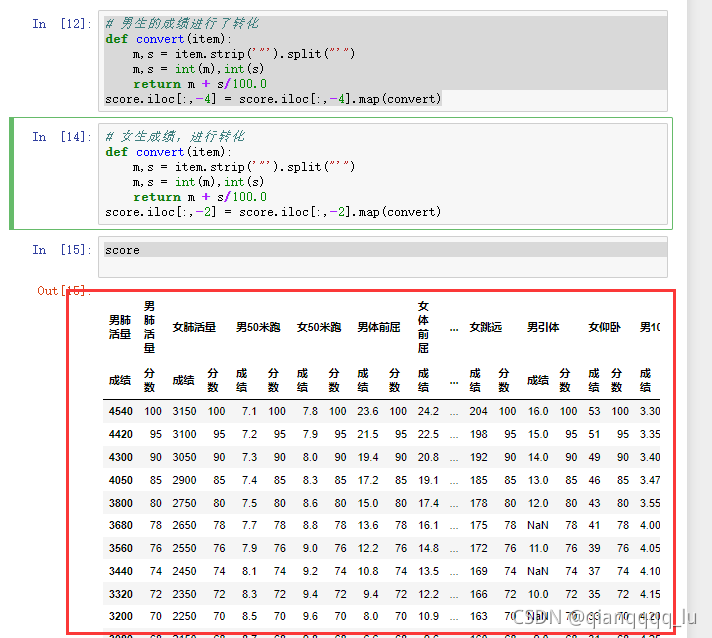Click the cell with value 3050
This screenshot has width=712, height=638.
coord(184,457)
